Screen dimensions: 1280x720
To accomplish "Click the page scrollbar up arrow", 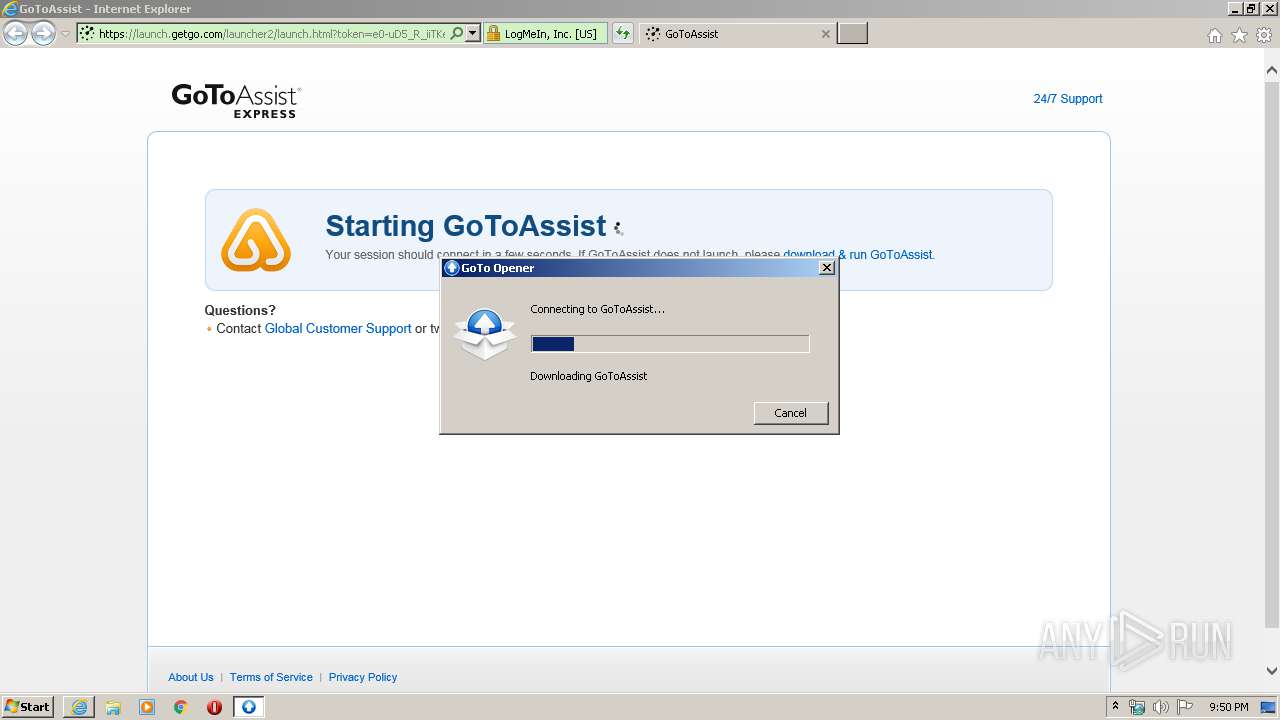I will (1271, 70).
